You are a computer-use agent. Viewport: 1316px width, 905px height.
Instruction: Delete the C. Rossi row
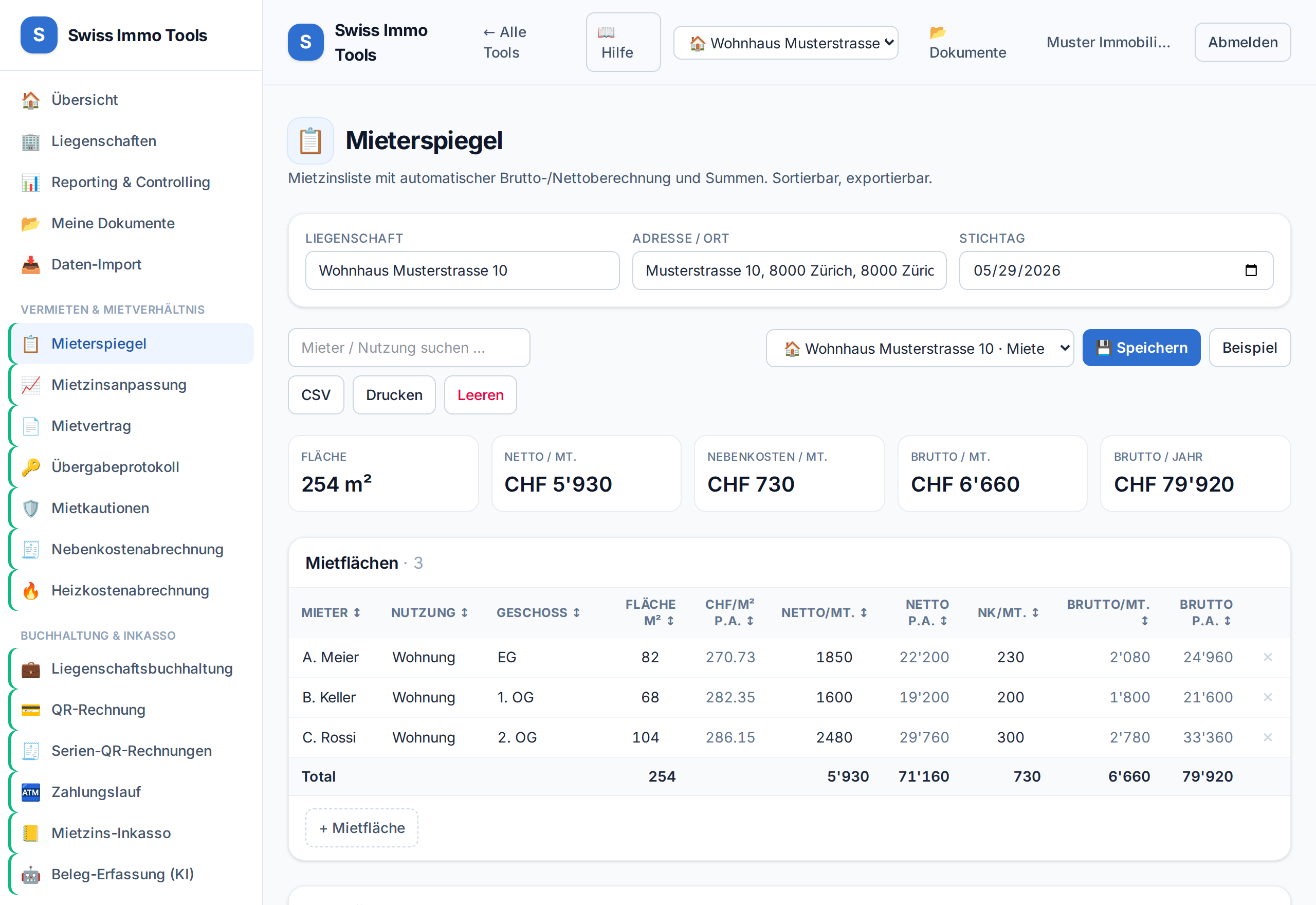(1268, 738)
